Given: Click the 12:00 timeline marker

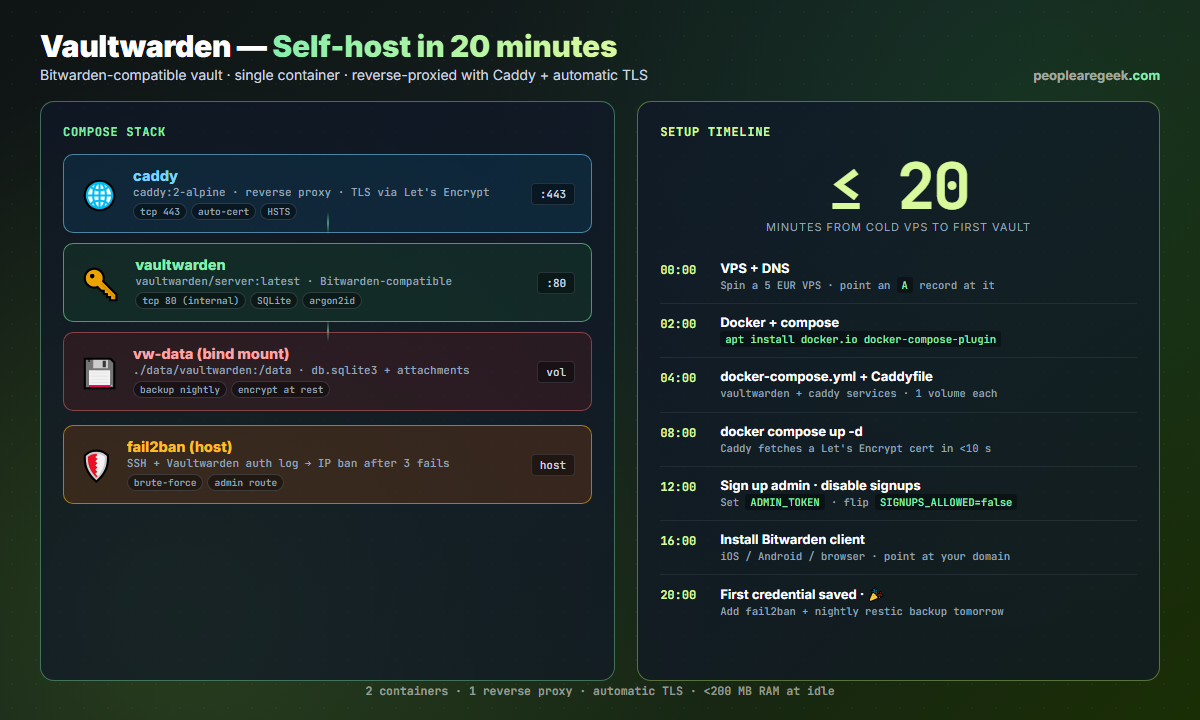Looking at the screenshot, I should coord(678,487).
